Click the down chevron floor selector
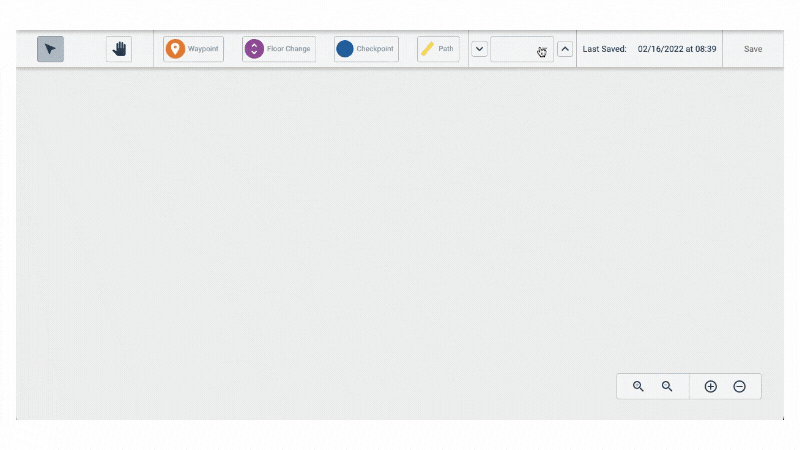800x450 pixels. [x=479, y=49]
